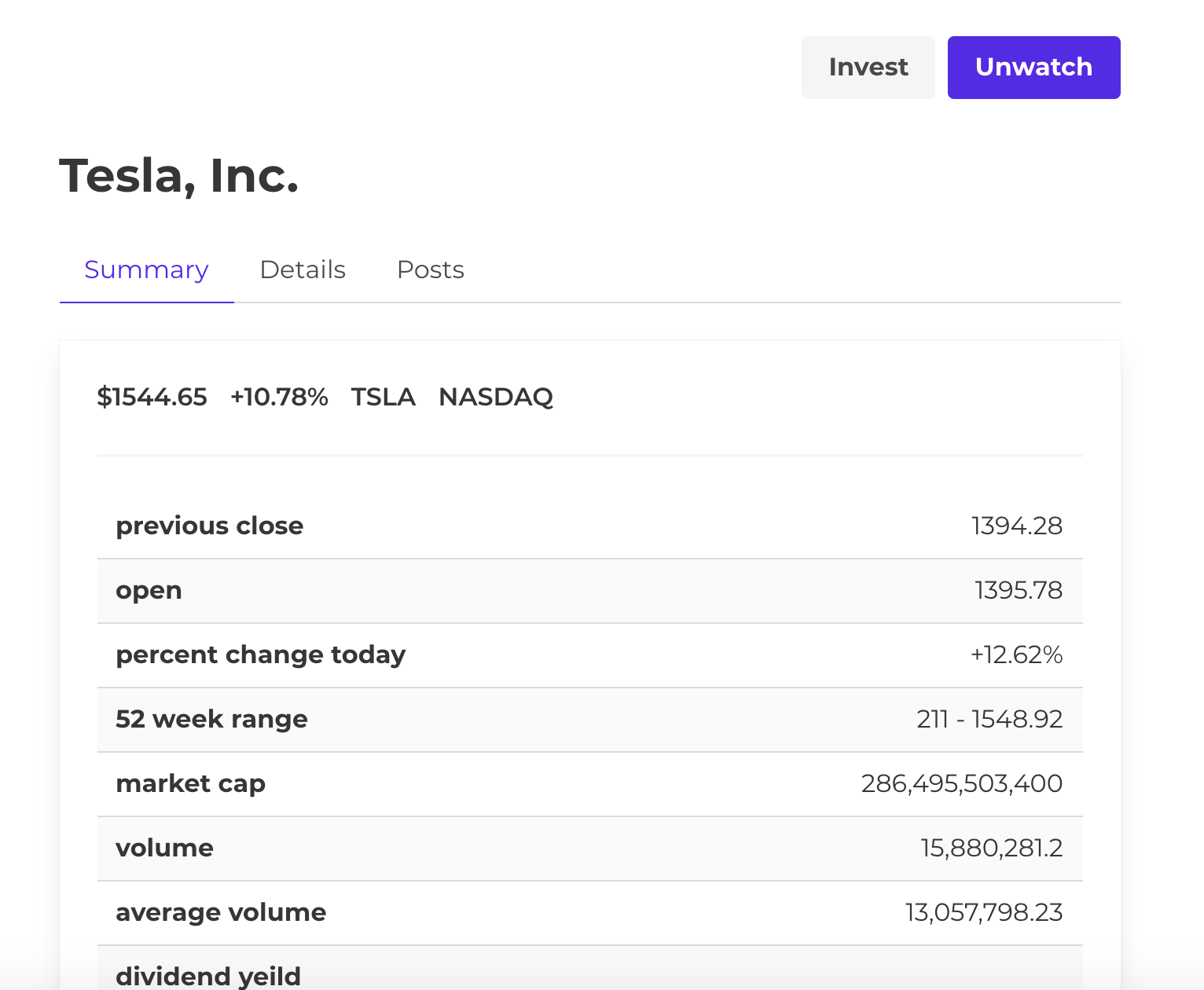The image size is (1204, 990).
Task: Select the +12.62% value
Action: click(x=1016, y=654)
